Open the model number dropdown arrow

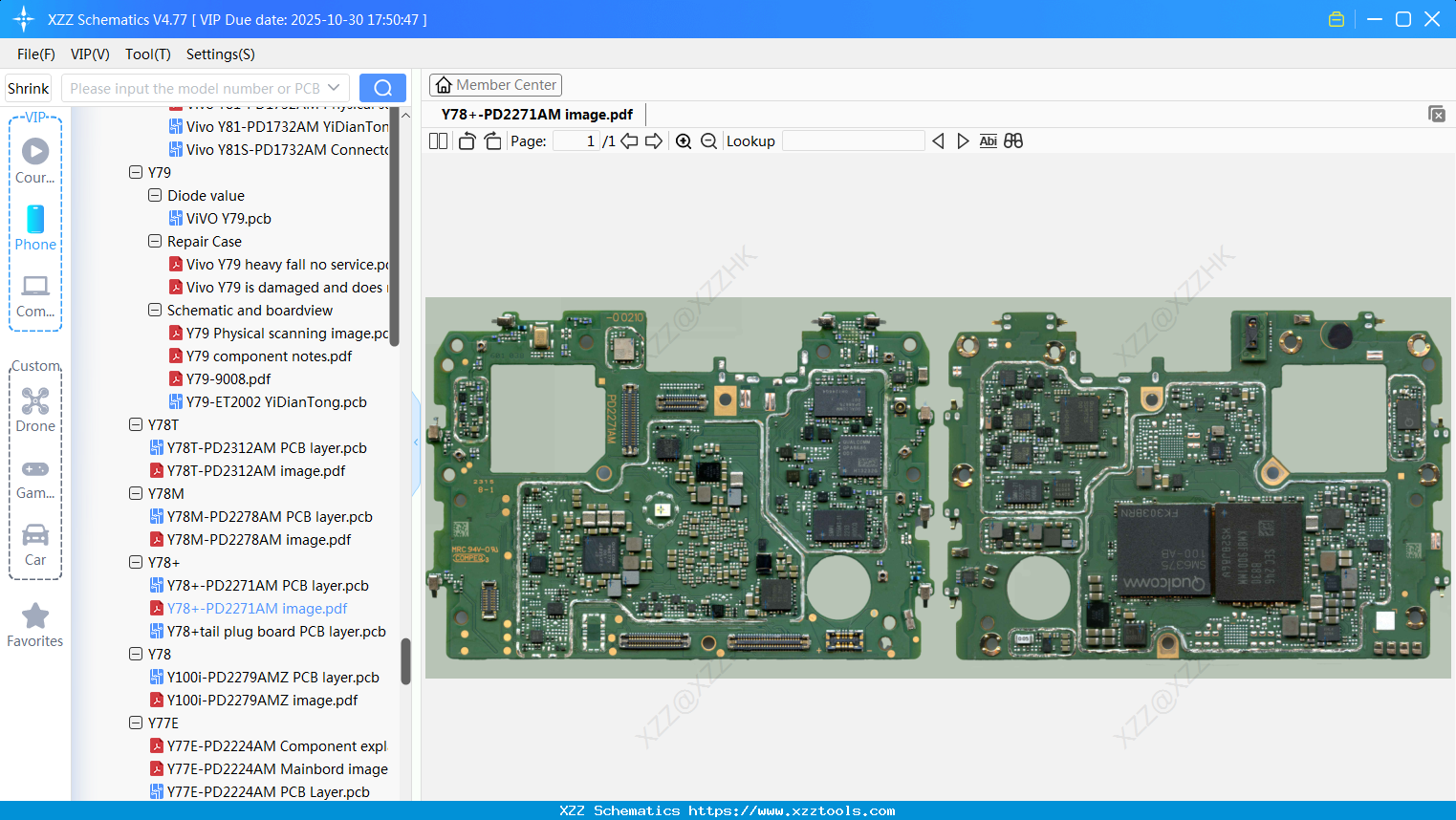coord(334,88)
